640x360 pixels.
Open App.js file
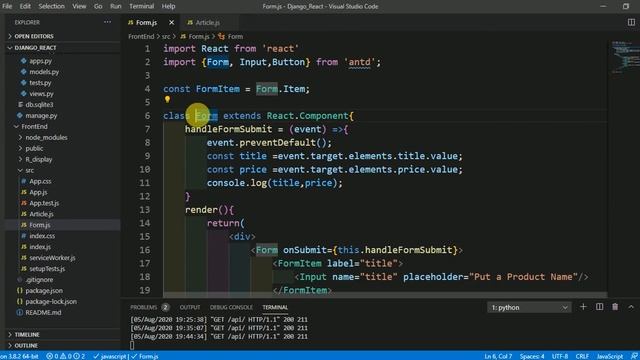(x=38, y=192)
